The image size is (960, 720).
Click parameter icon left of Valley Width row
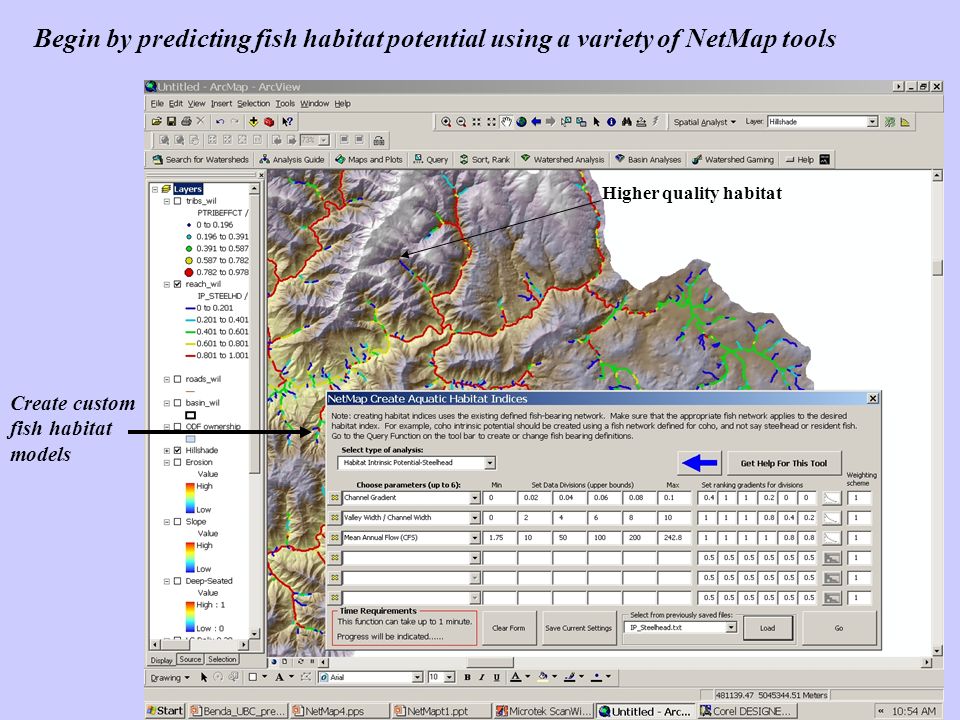click(x=335, y=518)
